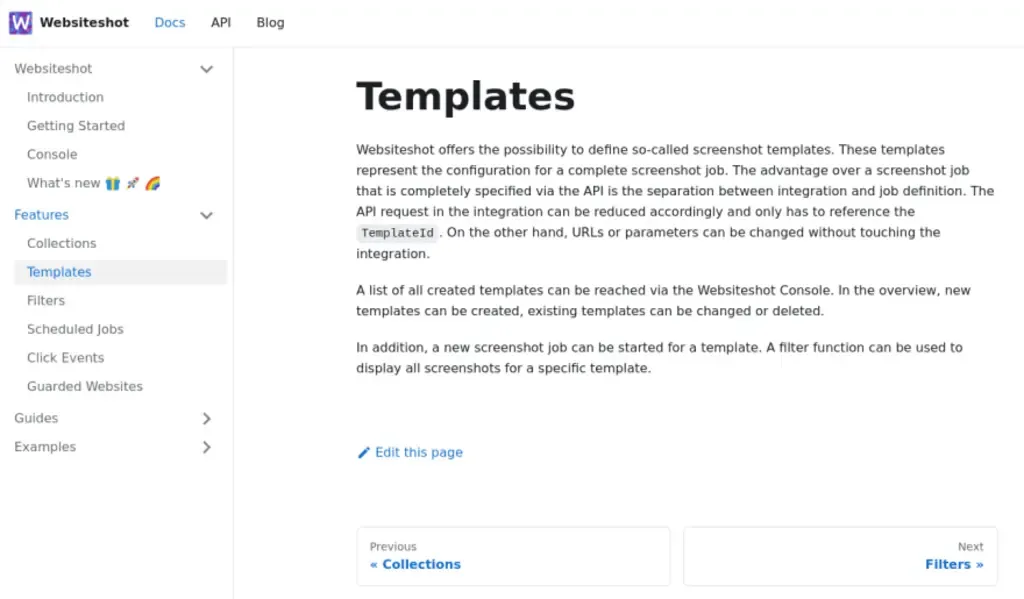Click the Next Filters pagination card
The height and width of the screenshot is (599, 1024).
coord(840,556)
